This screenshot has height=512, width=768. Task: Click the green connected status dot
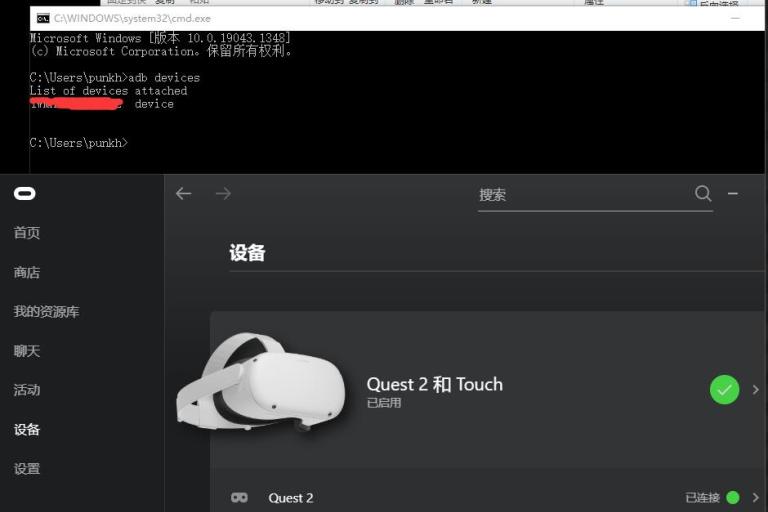coord(733,498)
